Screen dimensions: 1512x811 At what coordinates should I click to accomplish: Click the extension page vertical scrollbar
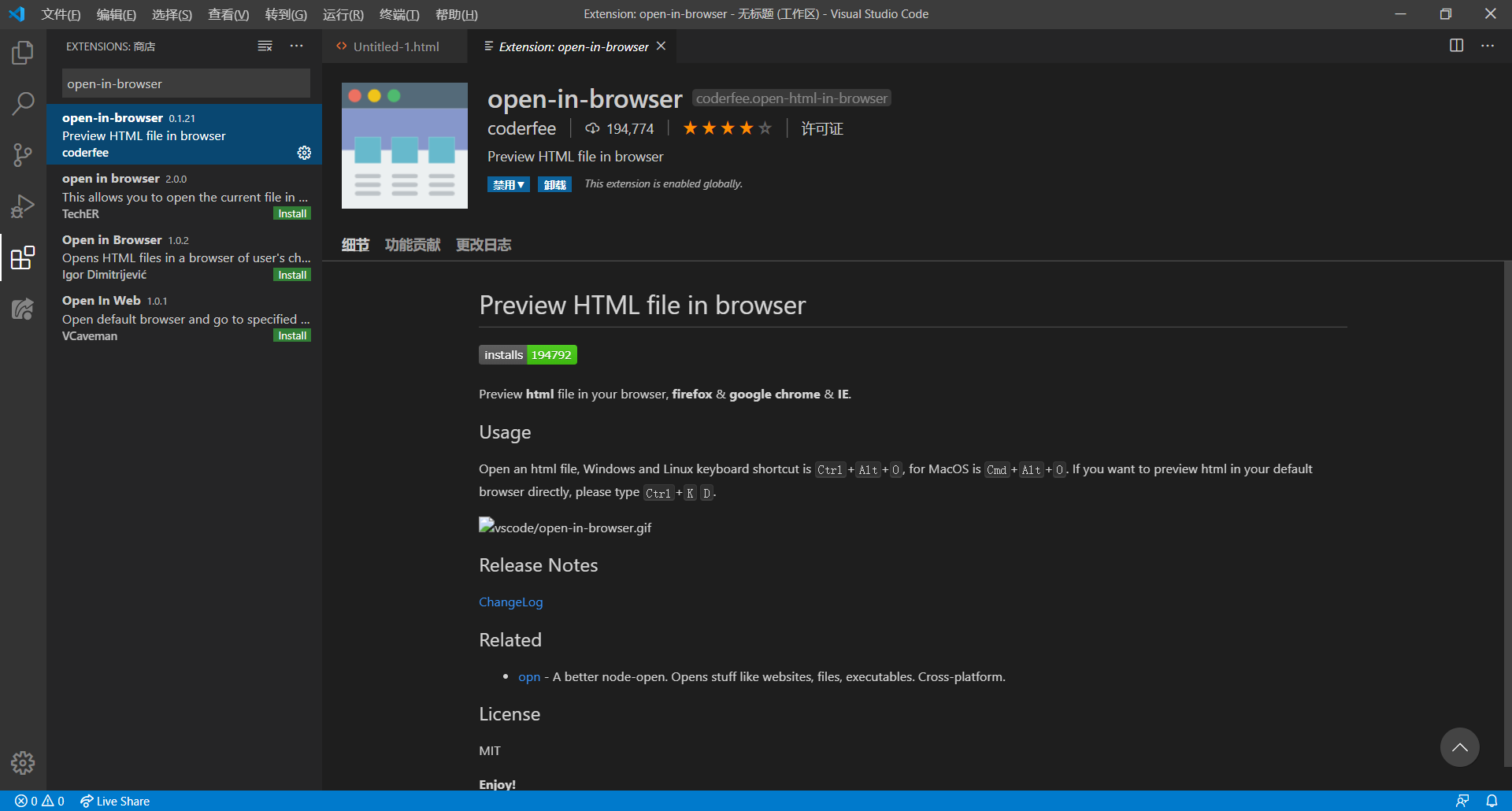point(1507,513)
